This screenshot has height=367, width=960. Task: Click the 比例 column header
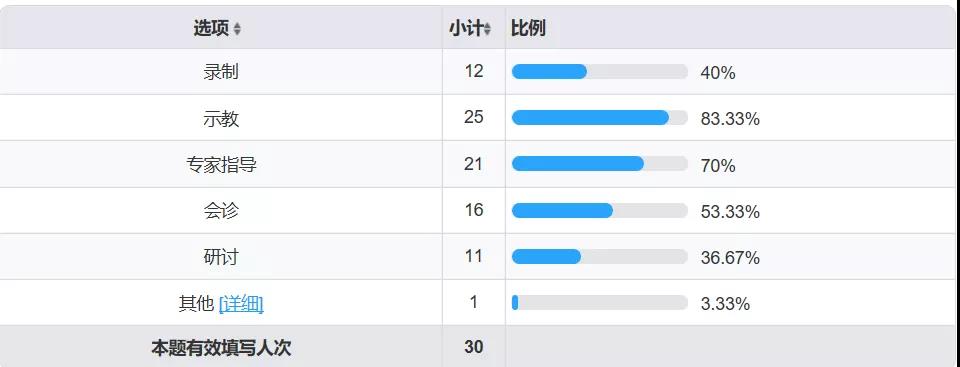coord(732,28)
